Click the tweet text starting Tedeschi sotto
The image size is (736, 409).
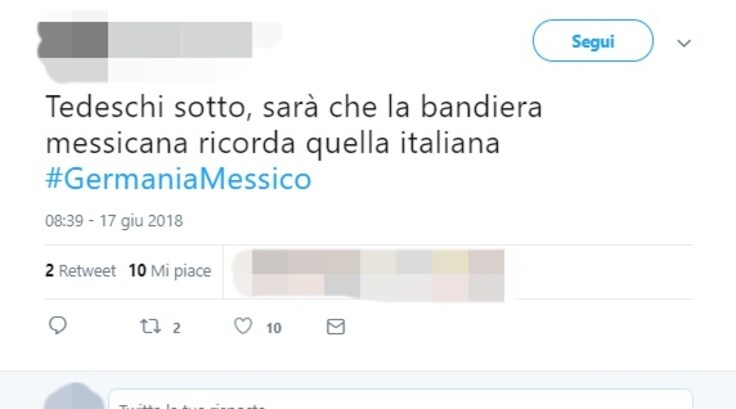click(x=294, y=125)
